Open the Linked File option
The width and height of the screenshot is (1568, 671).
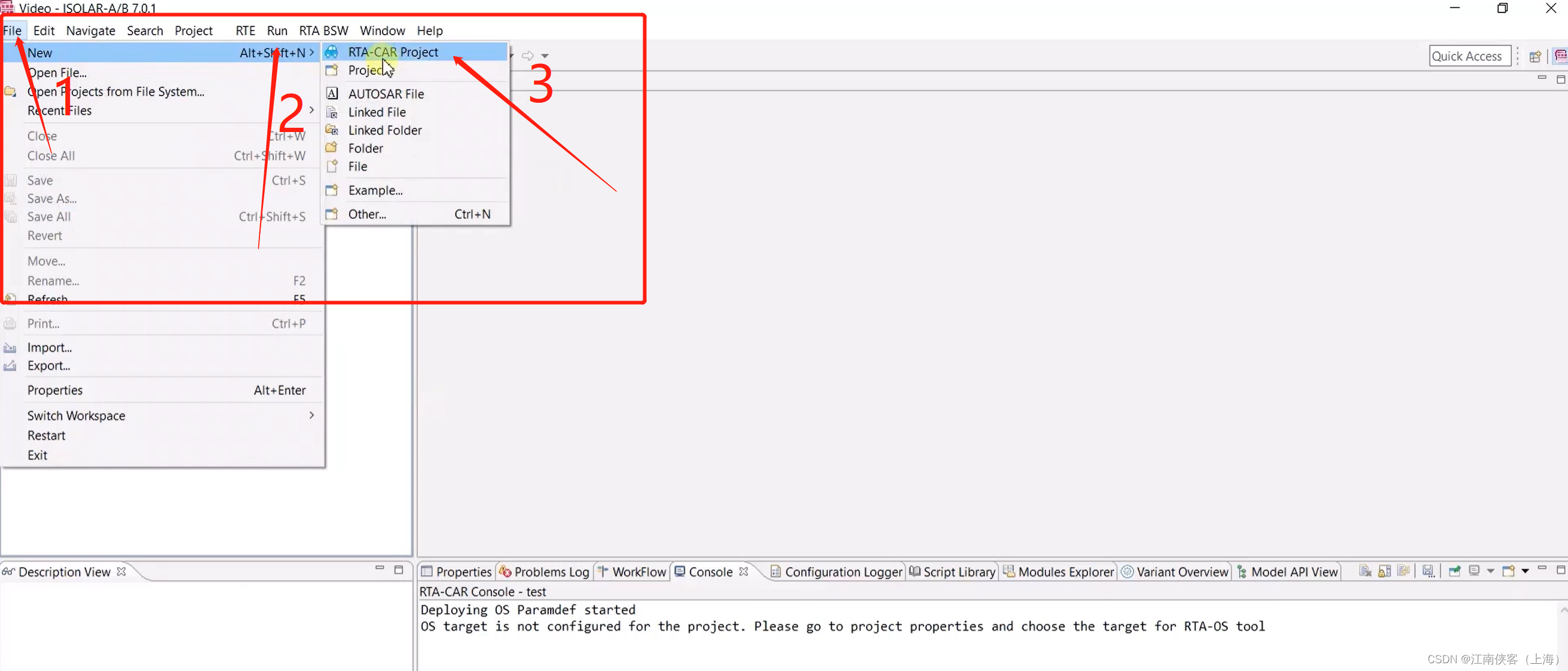pyautogui.click(x=377, y=111)
